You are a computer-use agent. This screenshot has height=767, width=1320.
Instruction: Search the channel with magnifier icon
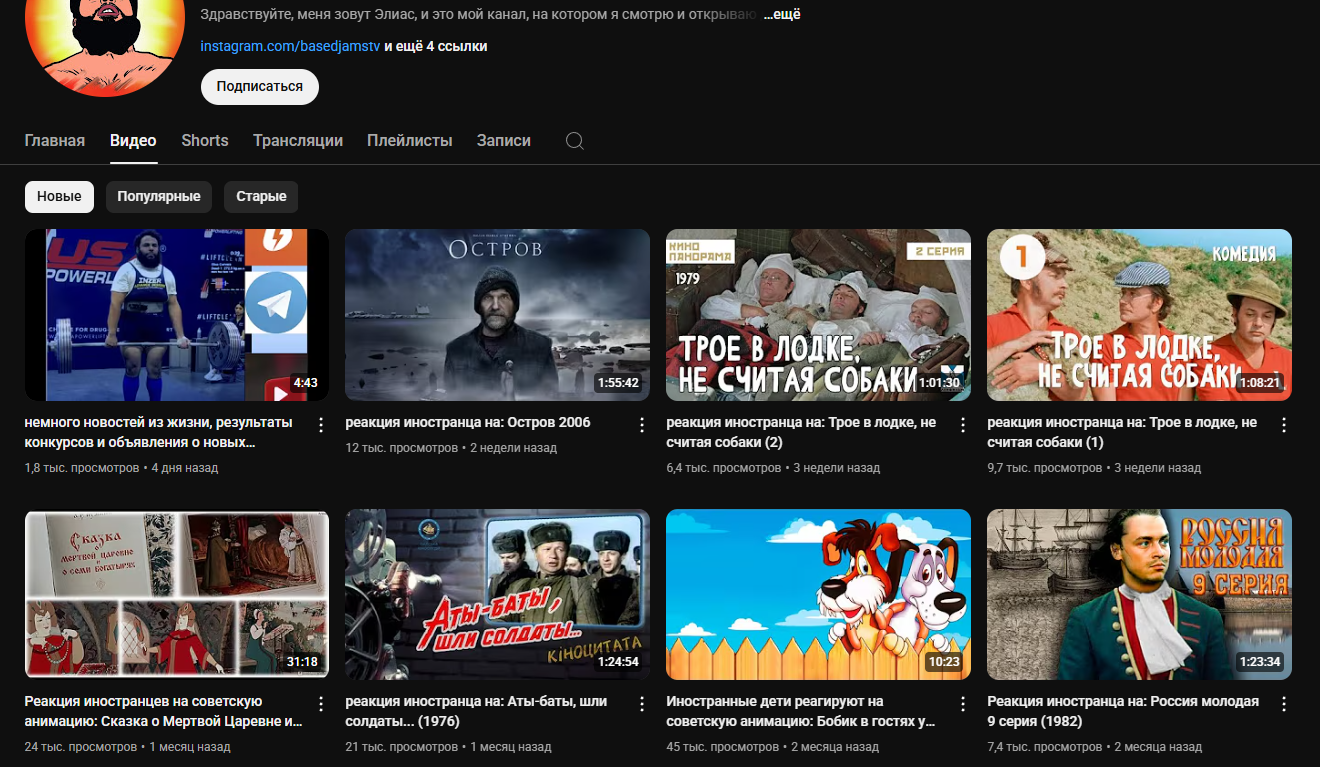click(575, 141)
